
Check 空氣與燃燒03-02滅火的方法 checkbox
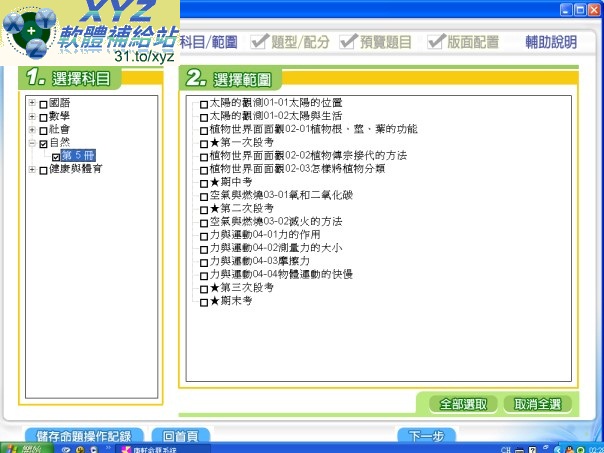click(204, 223)
